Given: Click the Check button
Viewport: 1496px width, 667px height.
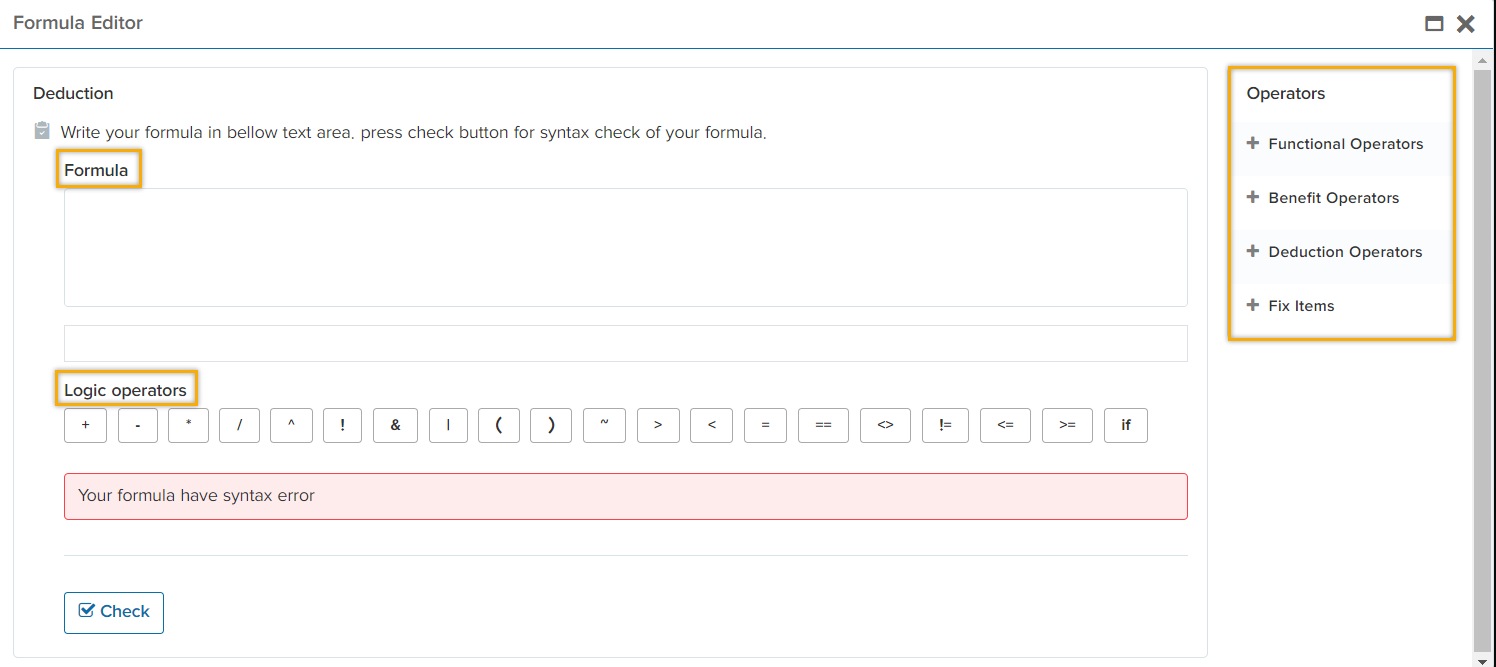Looking at the screenshot, I should tap(114, 612).
